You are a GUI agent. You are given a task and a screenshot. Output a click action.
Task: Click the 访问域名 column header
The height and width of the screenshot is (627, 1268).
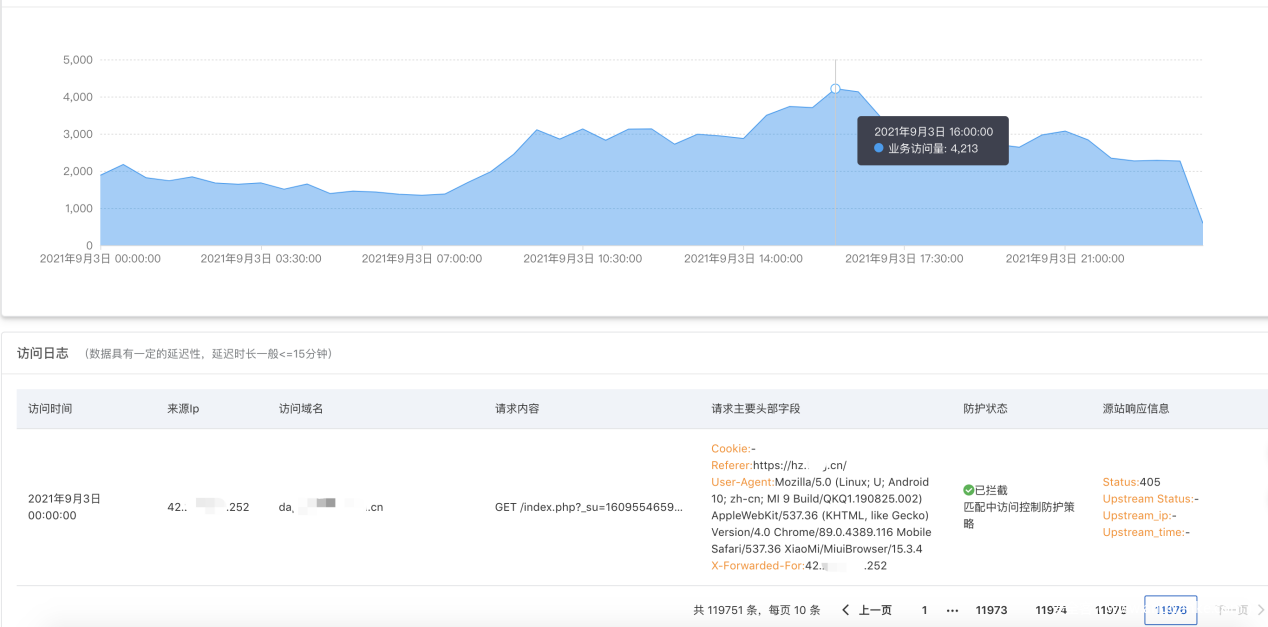[301, 409]
